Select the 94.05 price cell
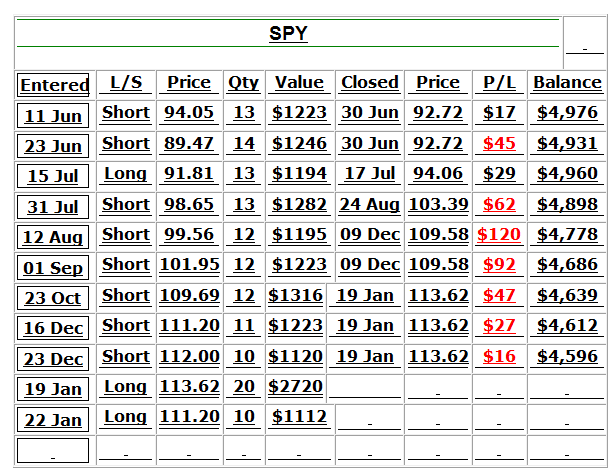 click(x=189, y=112)
